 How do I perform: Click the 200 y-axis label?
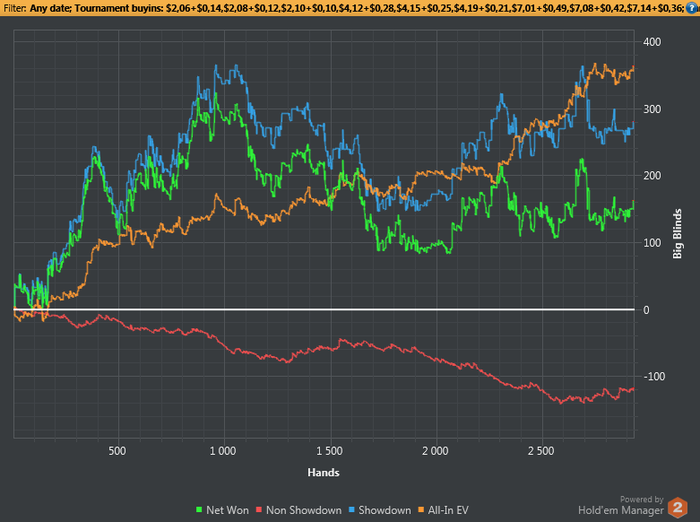(652, 176)
